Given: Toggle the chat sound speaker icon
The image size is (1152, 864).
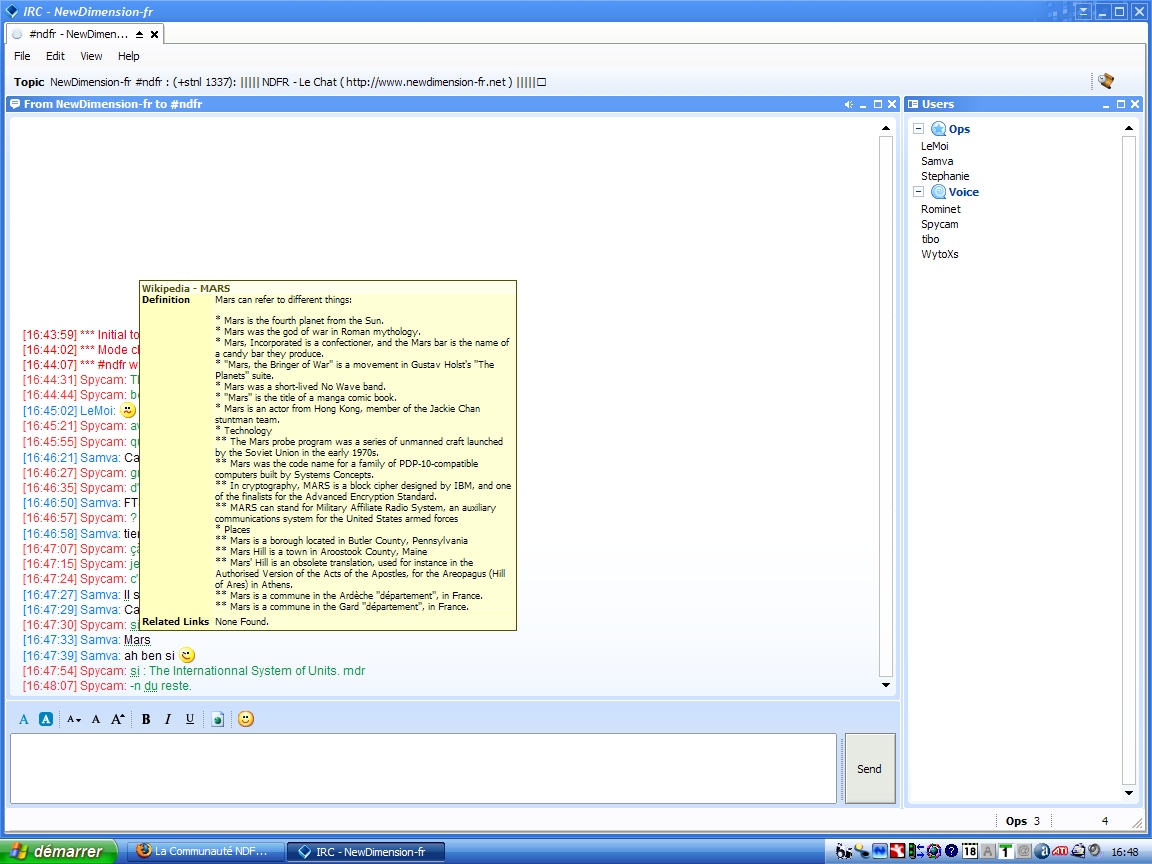Looking at the screenshot, I should [848, 104].
